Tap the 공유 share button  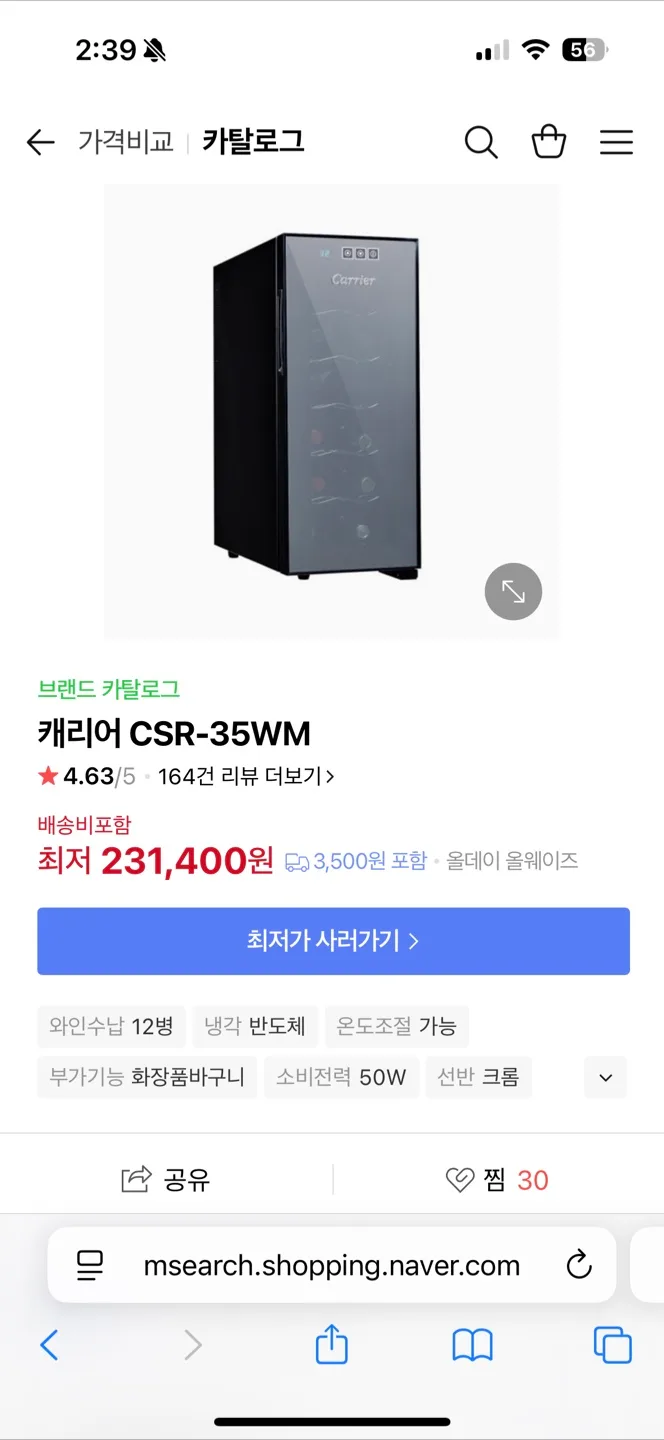click(166, 1180)
